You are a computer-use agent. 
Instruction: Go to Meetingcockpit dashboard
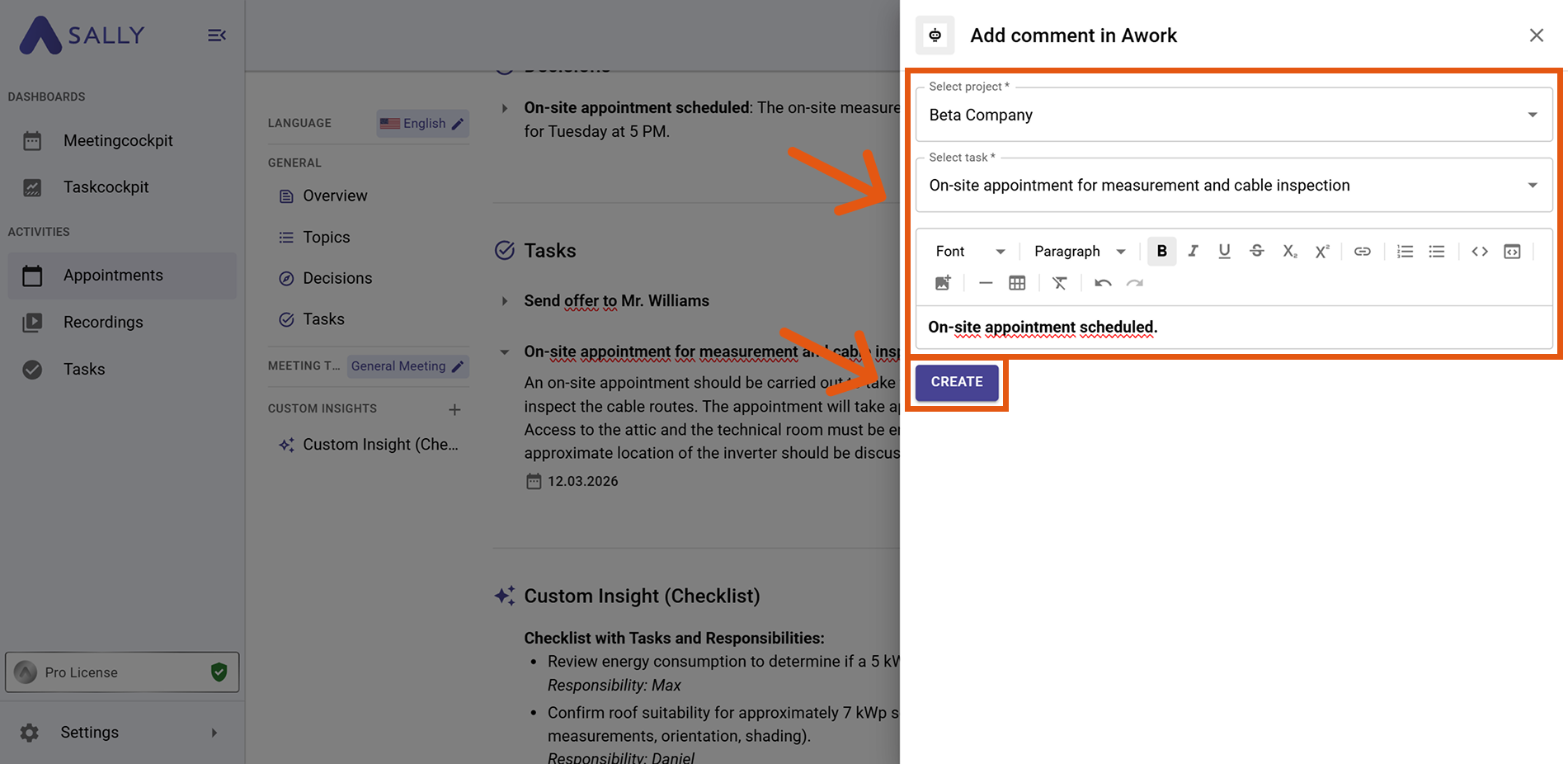[x=118, y=141]
